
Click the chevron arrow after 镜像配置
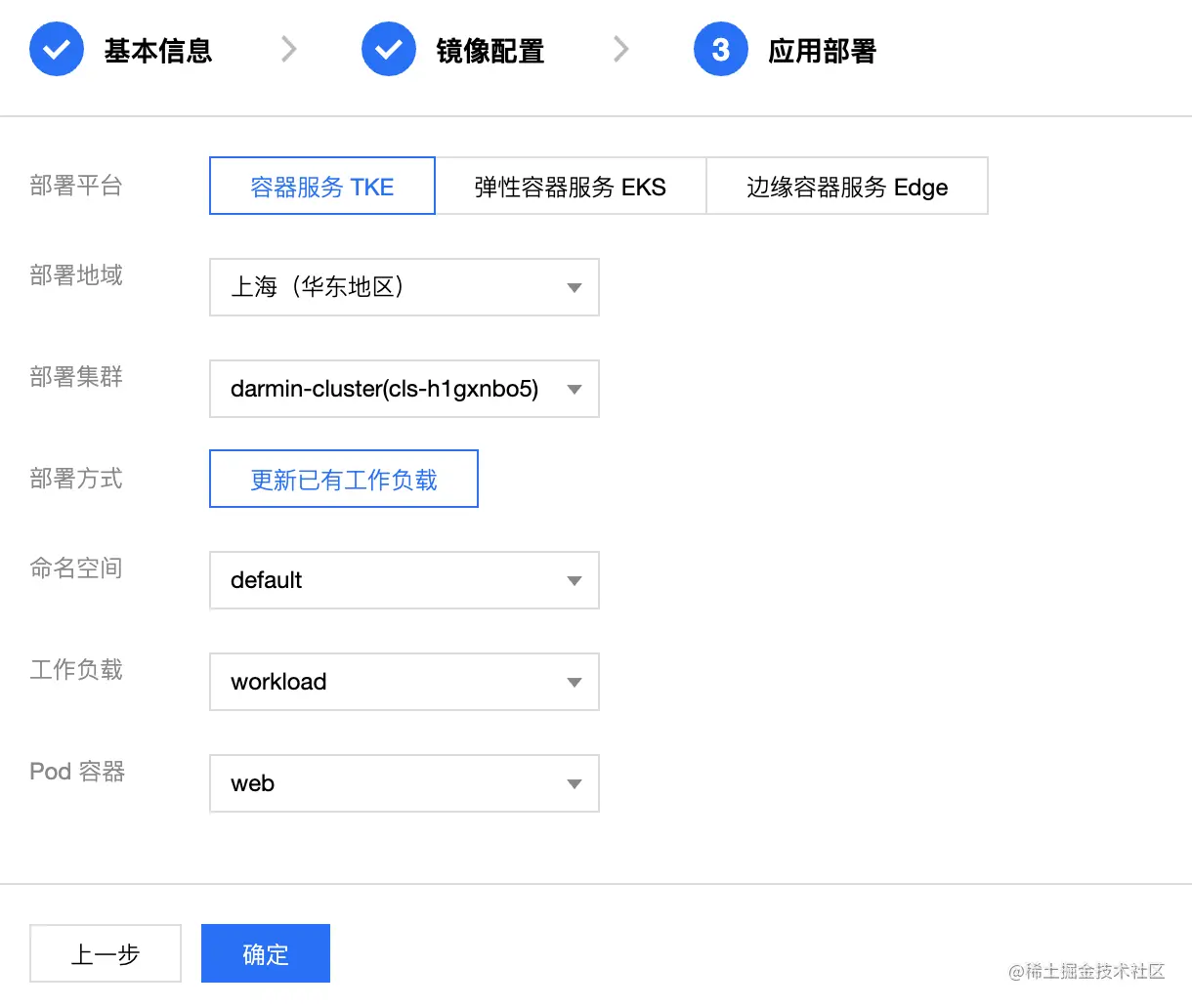pos(620,49)
